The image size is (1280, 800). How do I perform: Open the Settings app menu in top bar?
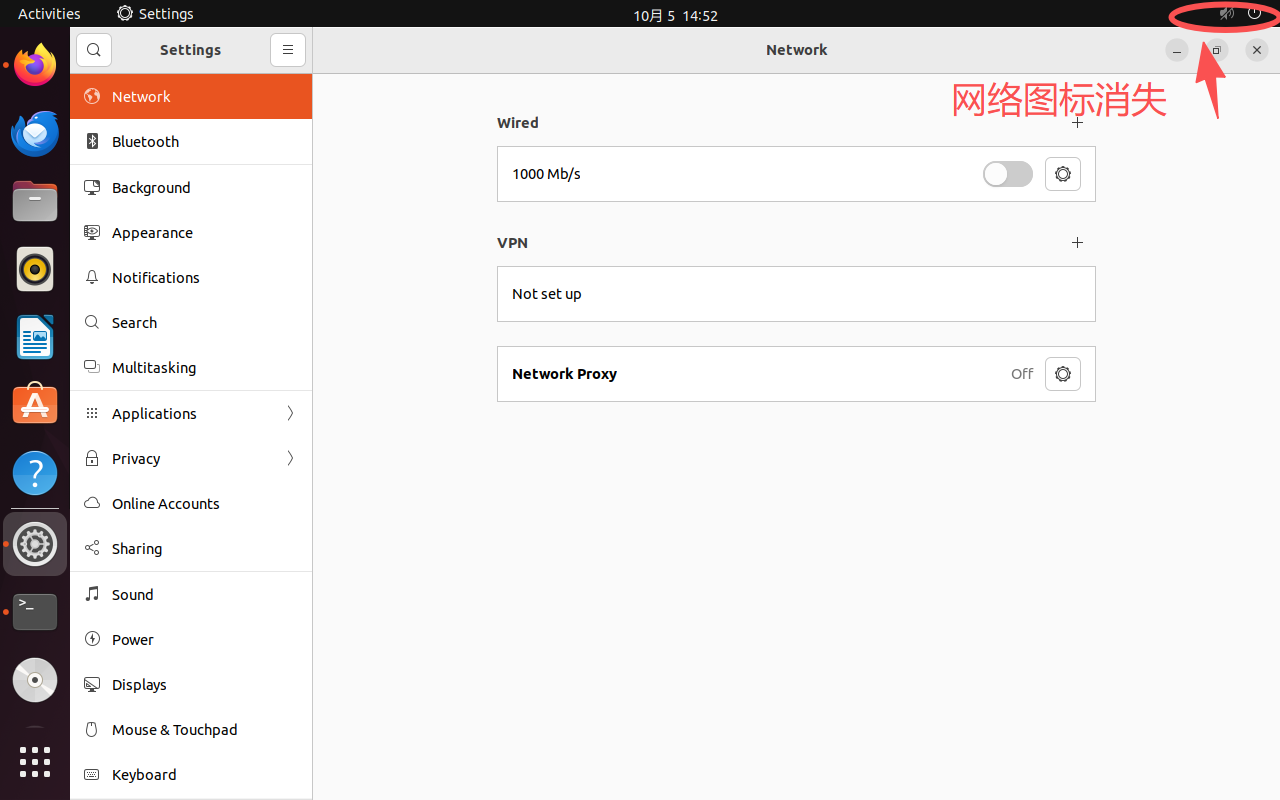click(x=155, y=14)
